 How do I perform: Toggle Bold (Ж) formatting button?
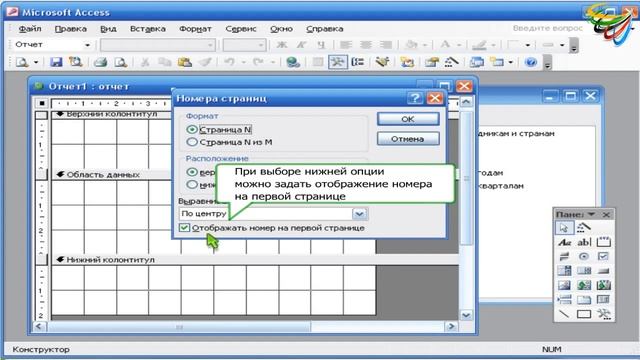point(282,44)
